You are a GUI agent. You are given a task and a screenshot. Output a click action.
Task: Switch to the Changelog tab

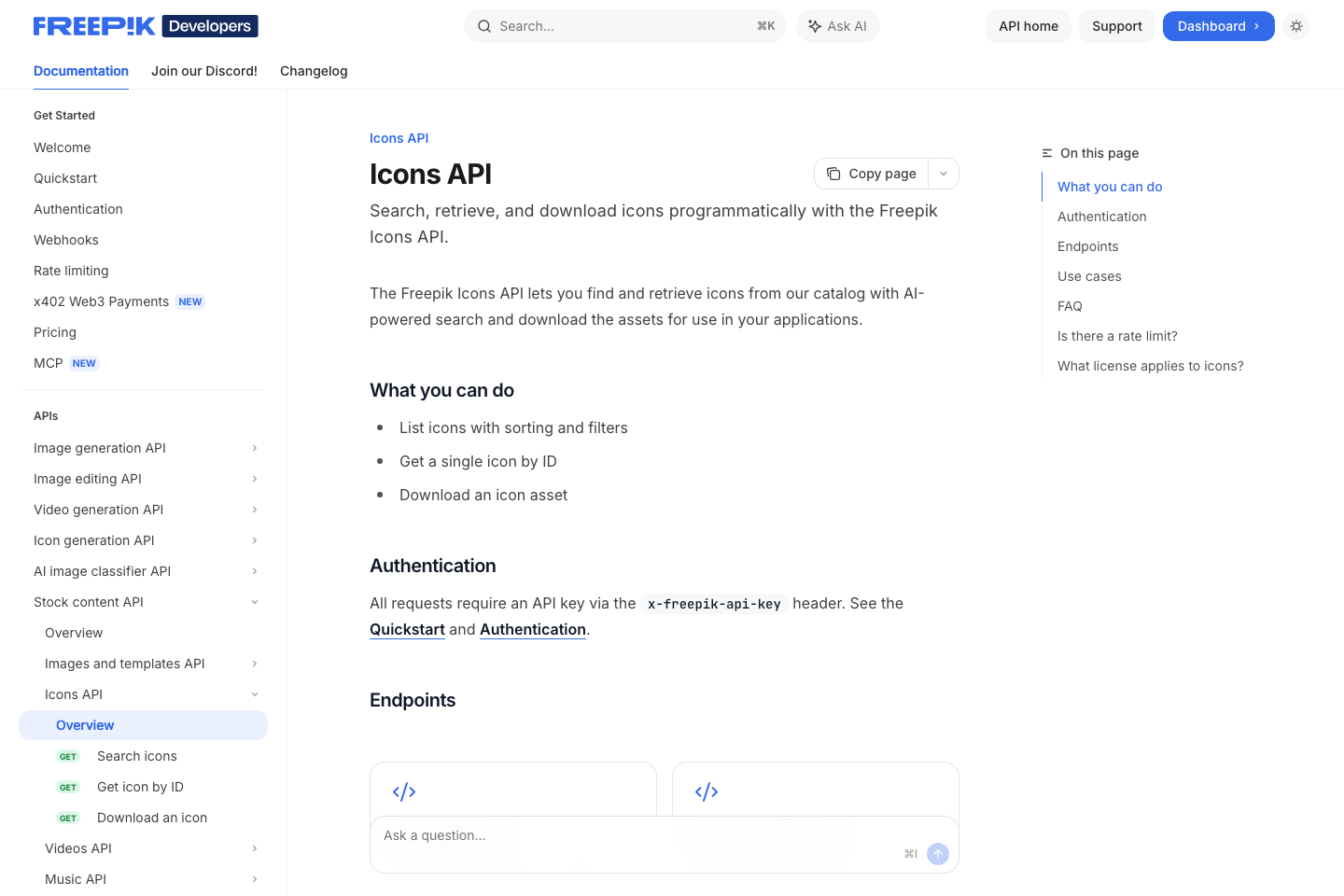tap(314, 71)
